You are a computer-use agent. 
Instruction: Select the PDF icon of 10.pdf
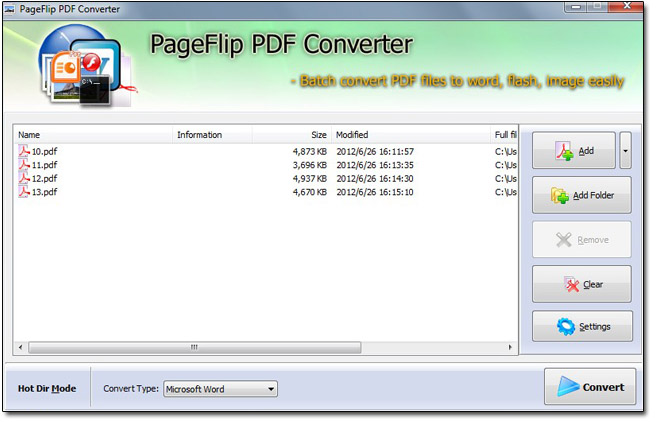coord(24,151)
